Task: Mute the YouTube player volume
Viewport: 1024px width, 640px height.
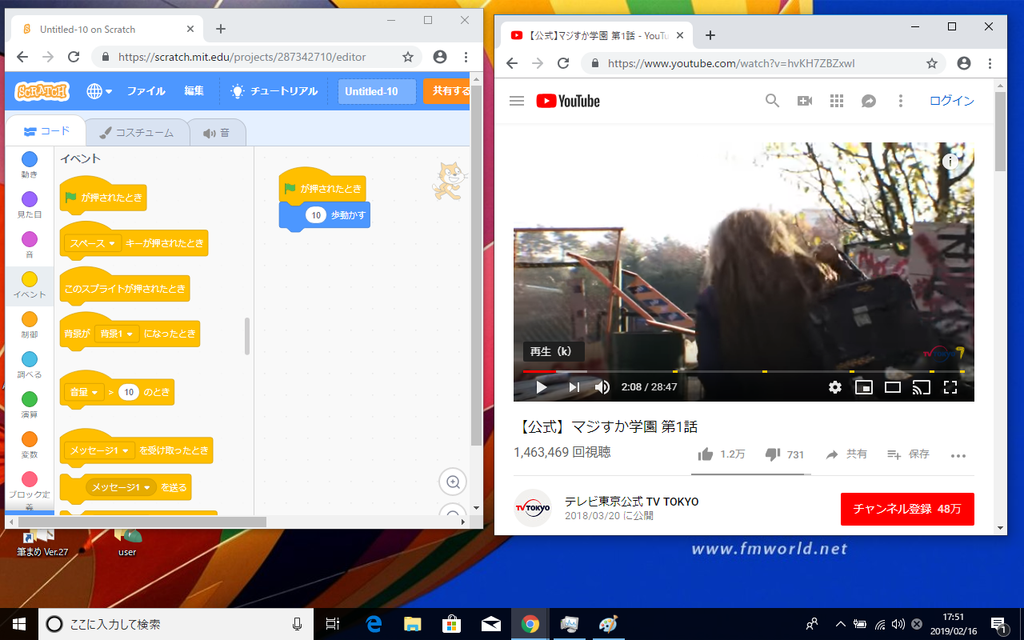Action: pyautogui.click(x=602, y=387)
